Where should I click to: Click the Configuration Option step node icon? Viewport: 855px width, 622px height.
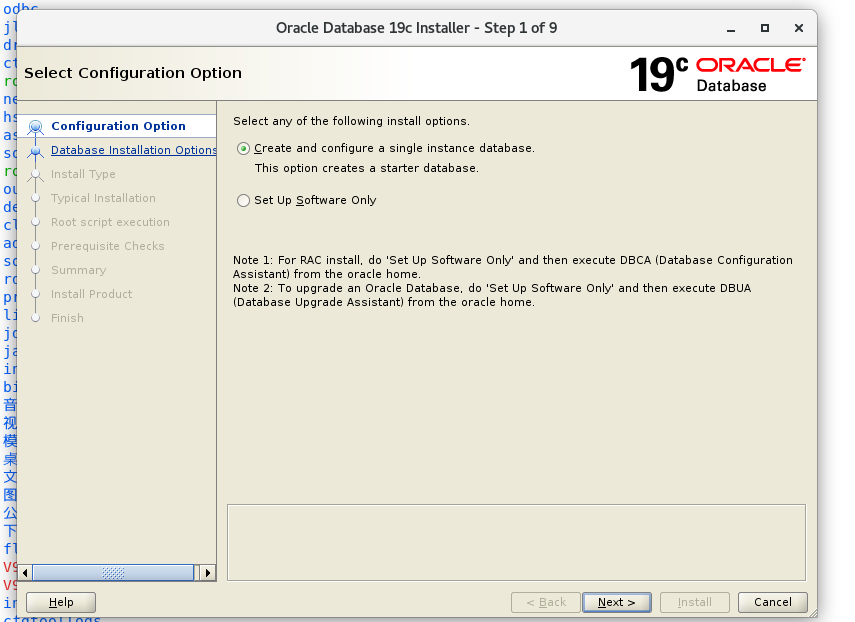tap(35, 127)
